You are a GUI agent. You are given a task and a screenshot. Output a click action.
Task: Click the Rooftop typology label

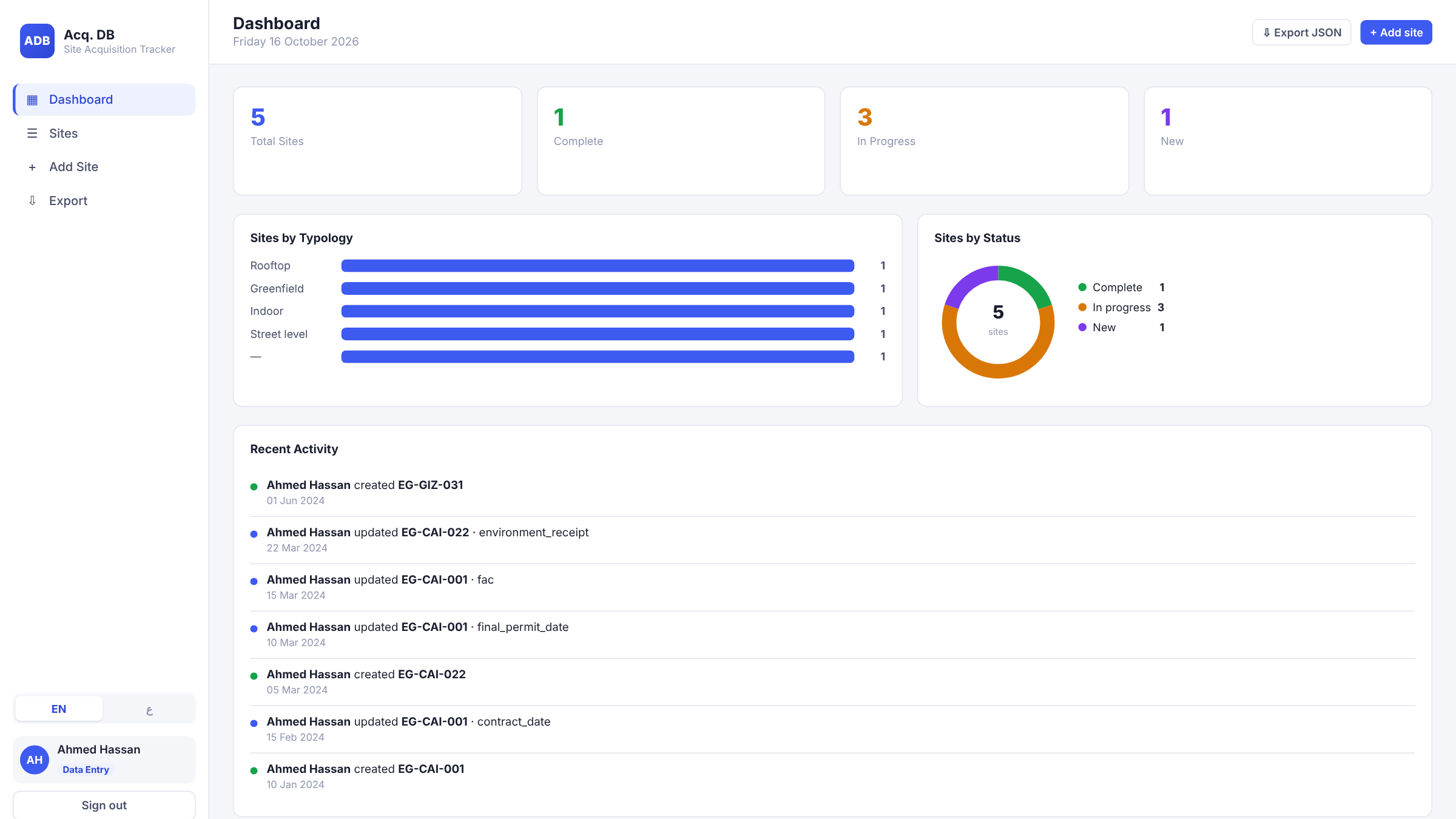pos(270,266)
